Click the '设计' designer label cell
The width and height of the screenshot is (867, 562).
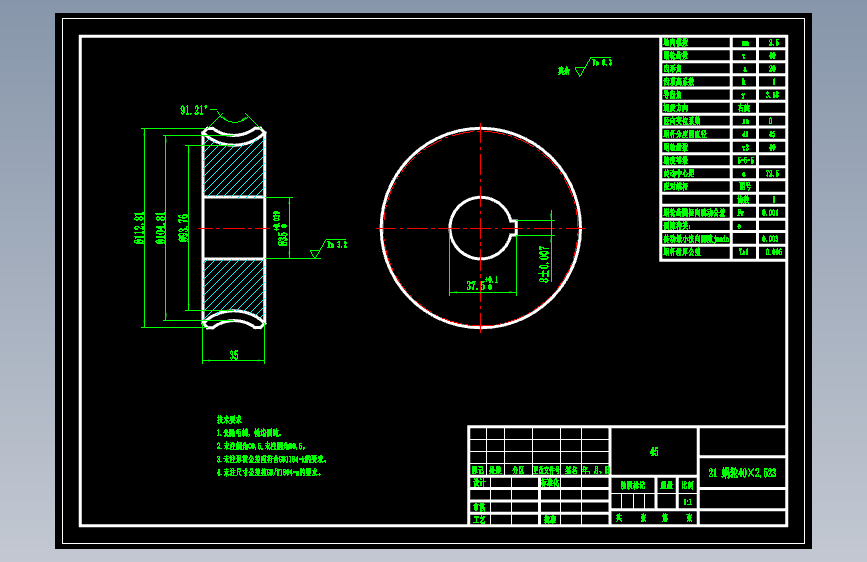(x=479, y=482)
